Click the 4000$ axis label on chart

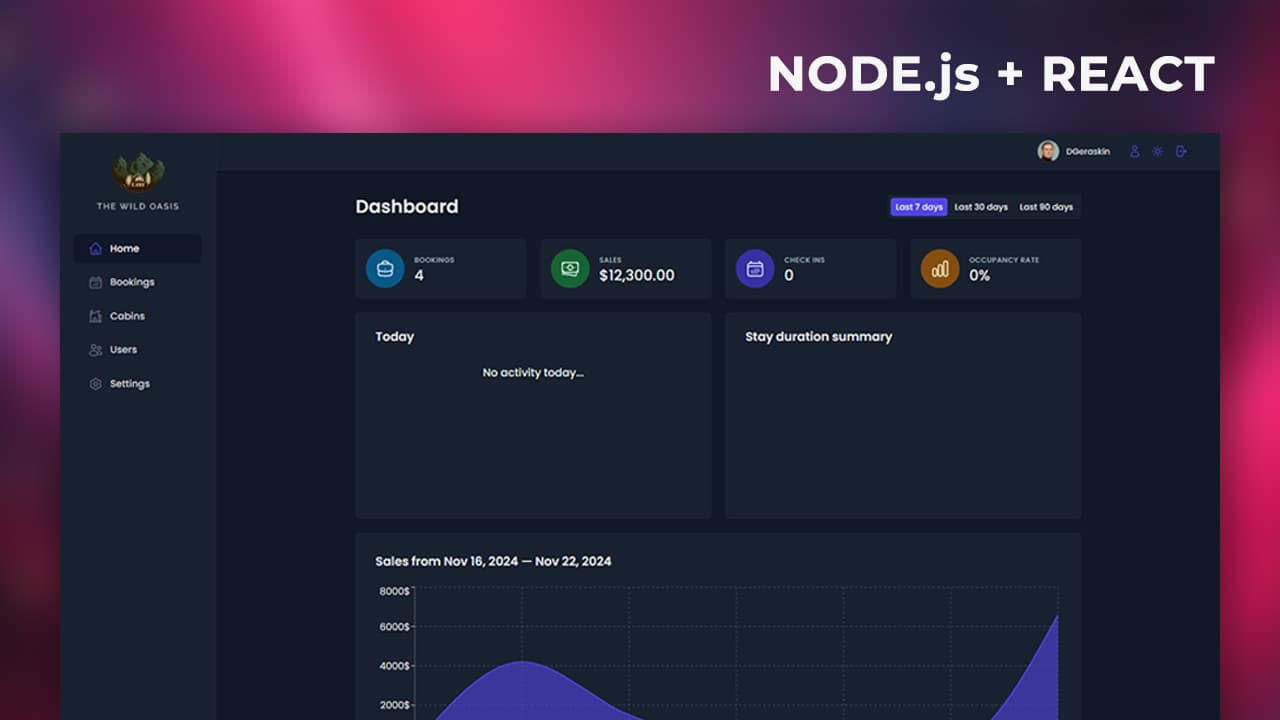click(394, 666)
